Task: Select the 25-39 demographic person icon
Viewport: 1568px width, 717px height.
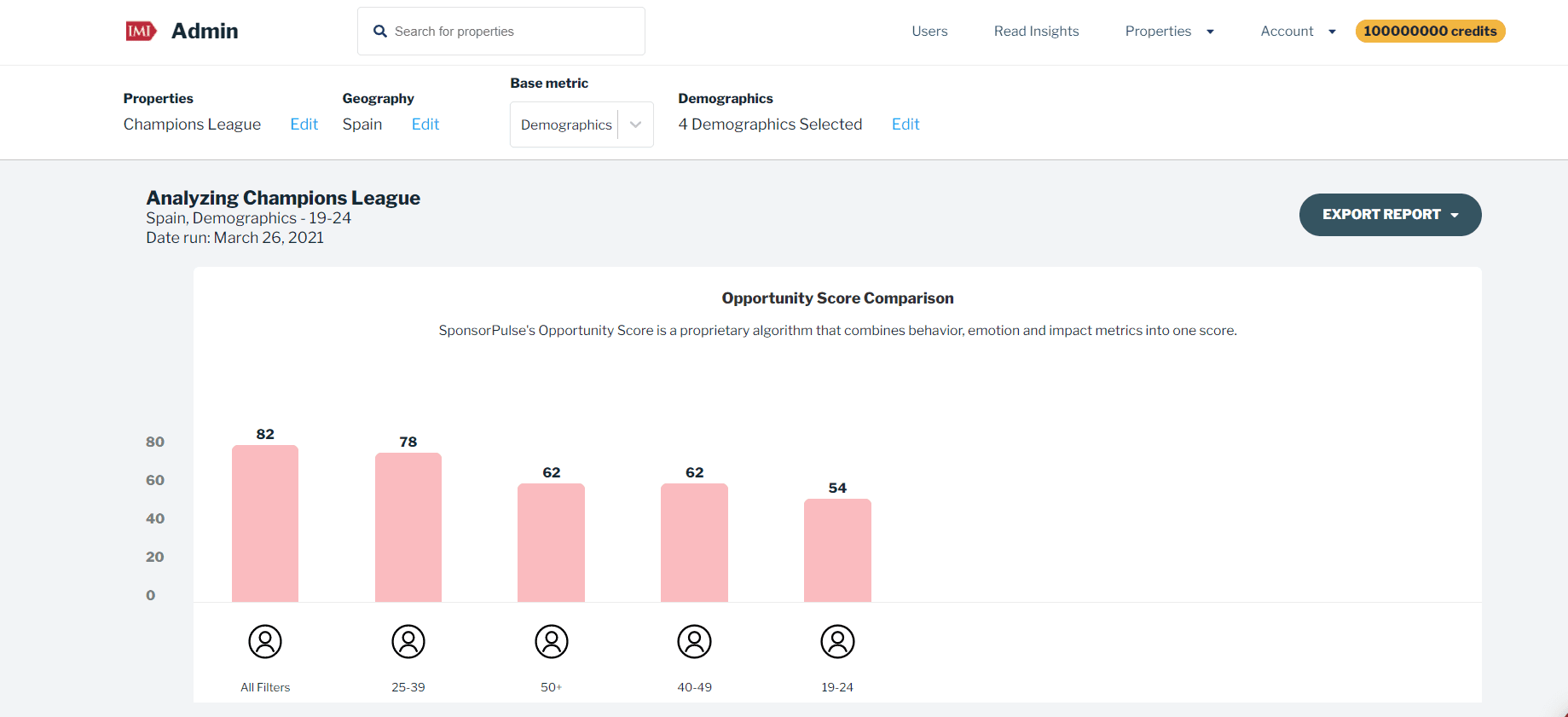Action: pos(408,641)
